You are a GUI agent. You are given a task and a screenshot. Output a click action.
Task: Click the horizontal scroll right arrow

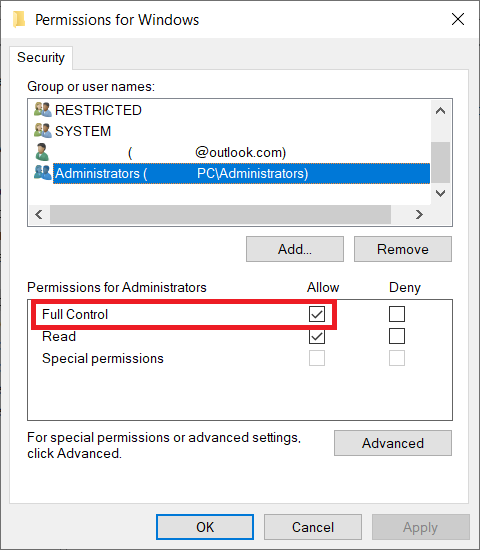(x=419, y=214)
